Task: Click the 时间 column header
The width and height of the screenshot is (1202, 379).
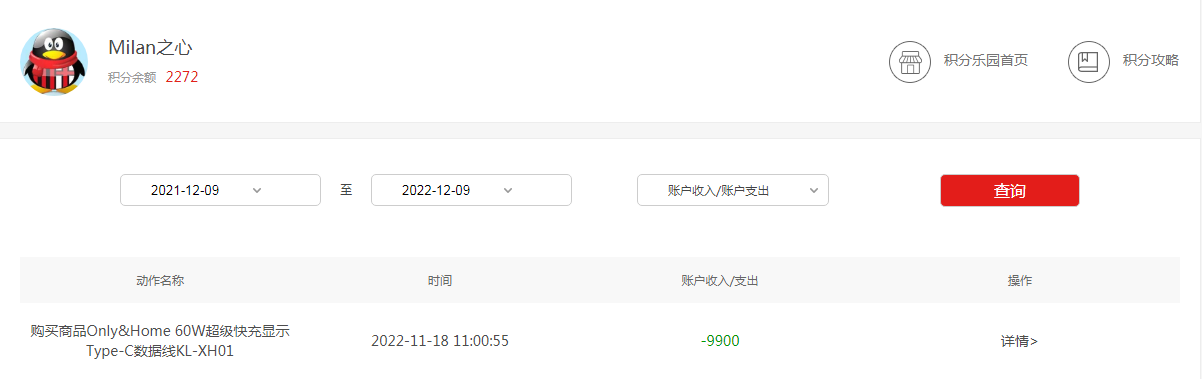Action: [440, 281]
